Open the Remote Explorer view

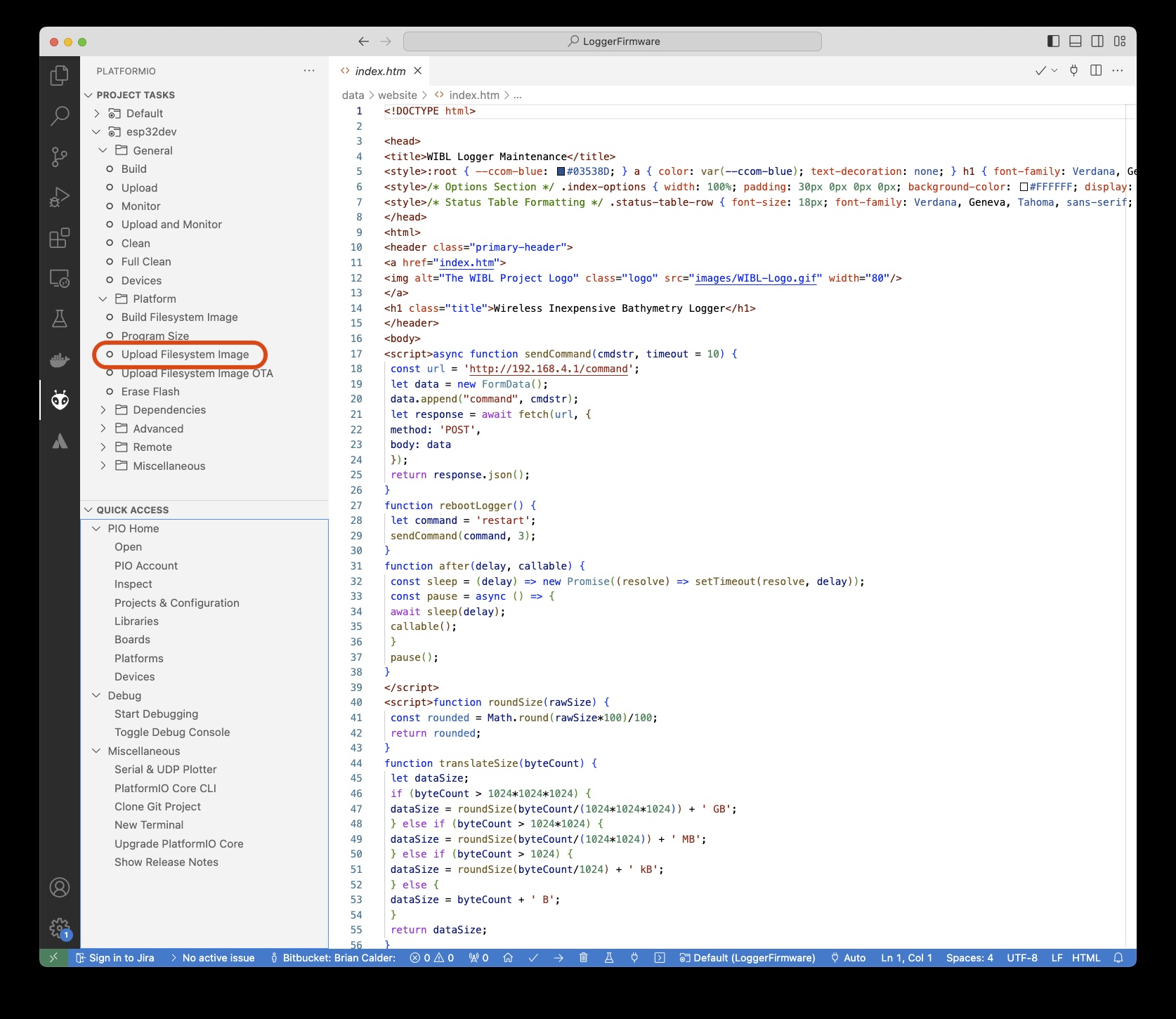(x=60, y=279)
